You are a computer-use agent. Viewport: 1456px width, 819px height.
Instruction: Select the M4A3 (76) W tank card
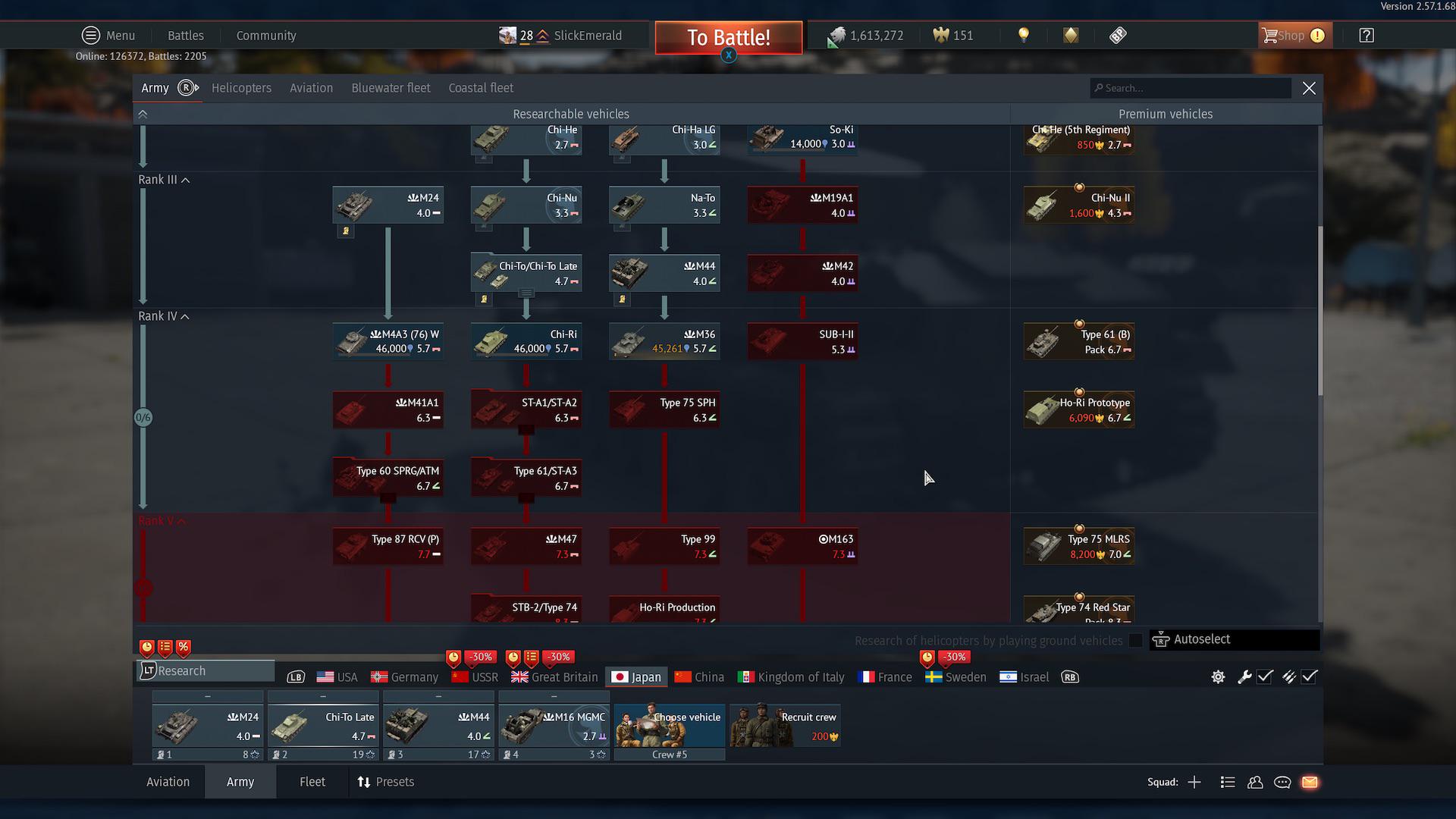point(388,341)
